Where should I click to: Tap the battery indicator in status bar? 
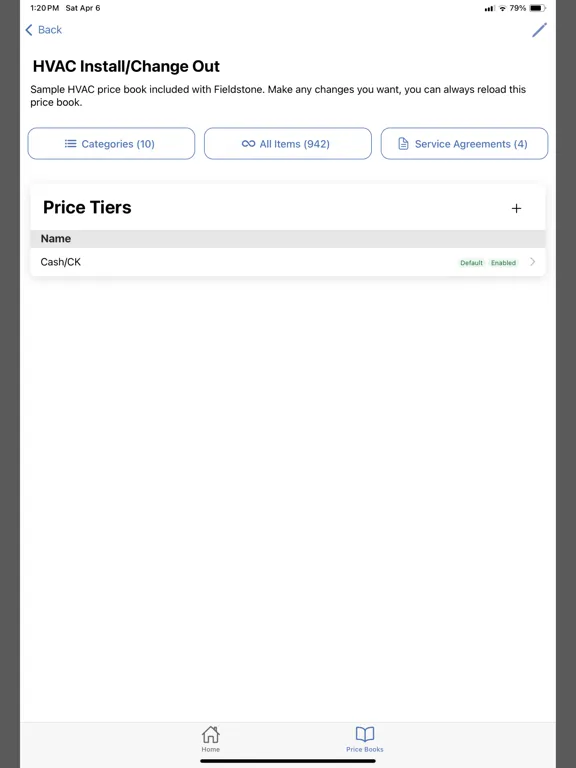tap(537, 8)
